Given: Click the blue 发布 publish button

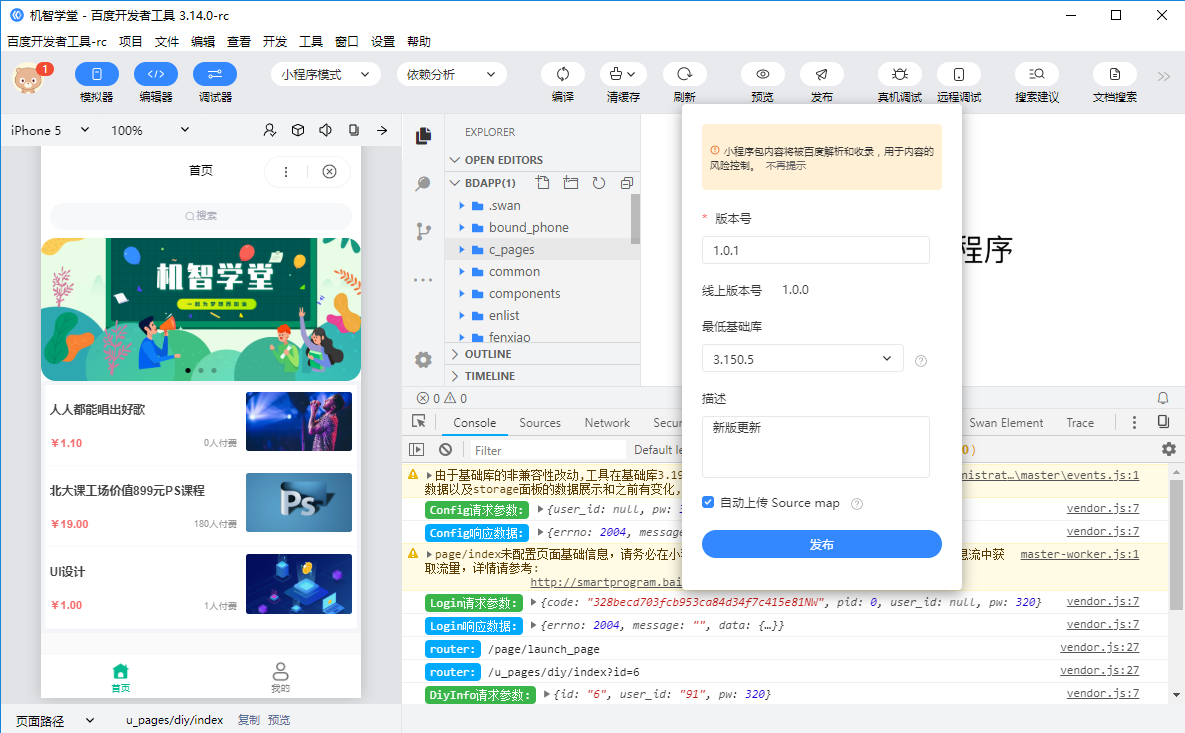Looking at the screenshot, I should tap(821, 544).
